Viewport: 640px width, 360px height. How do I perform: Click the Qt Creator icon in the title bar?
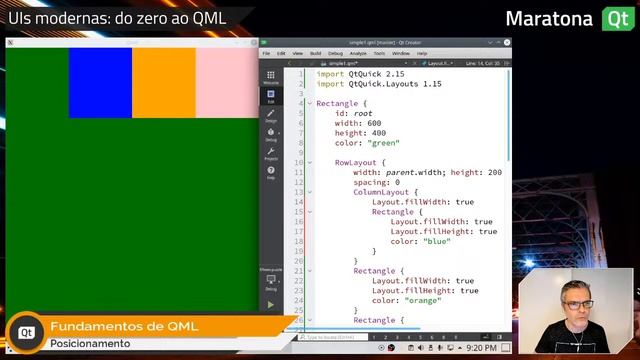click(x=264, y=42)
